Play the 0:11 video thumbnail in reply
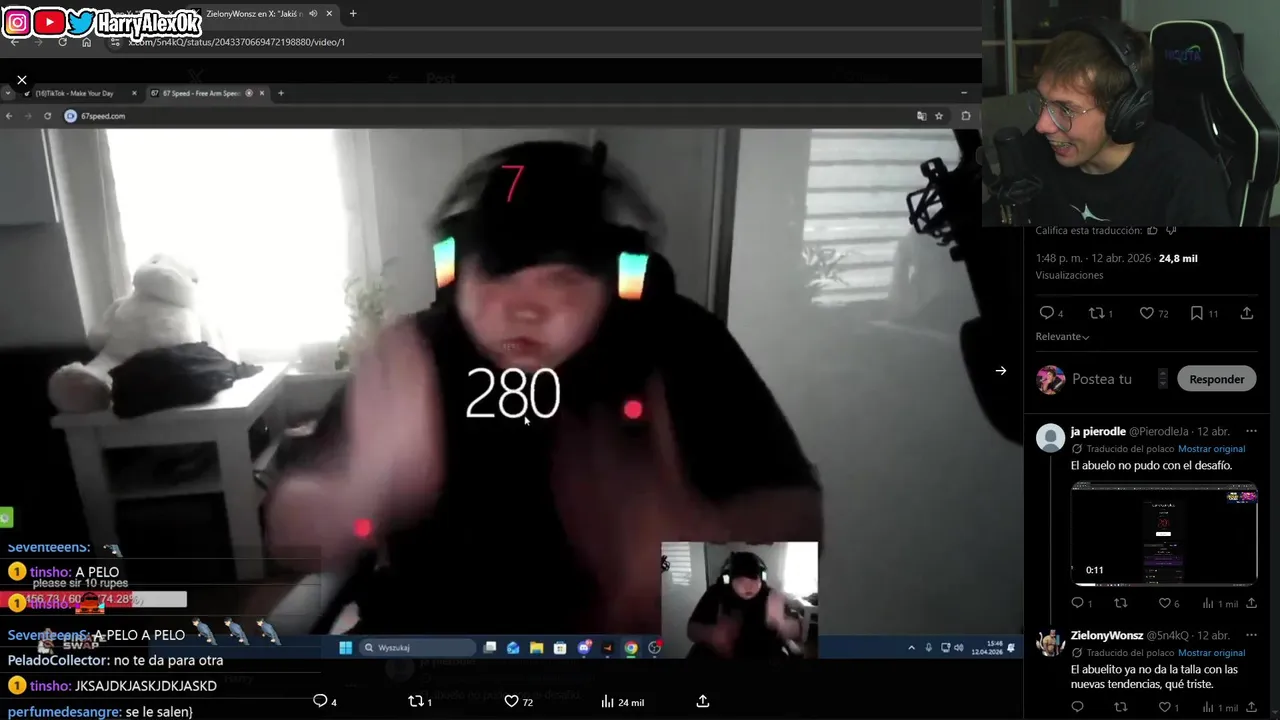Screen dimensions: 1280x720 [x=1164, y=533]
